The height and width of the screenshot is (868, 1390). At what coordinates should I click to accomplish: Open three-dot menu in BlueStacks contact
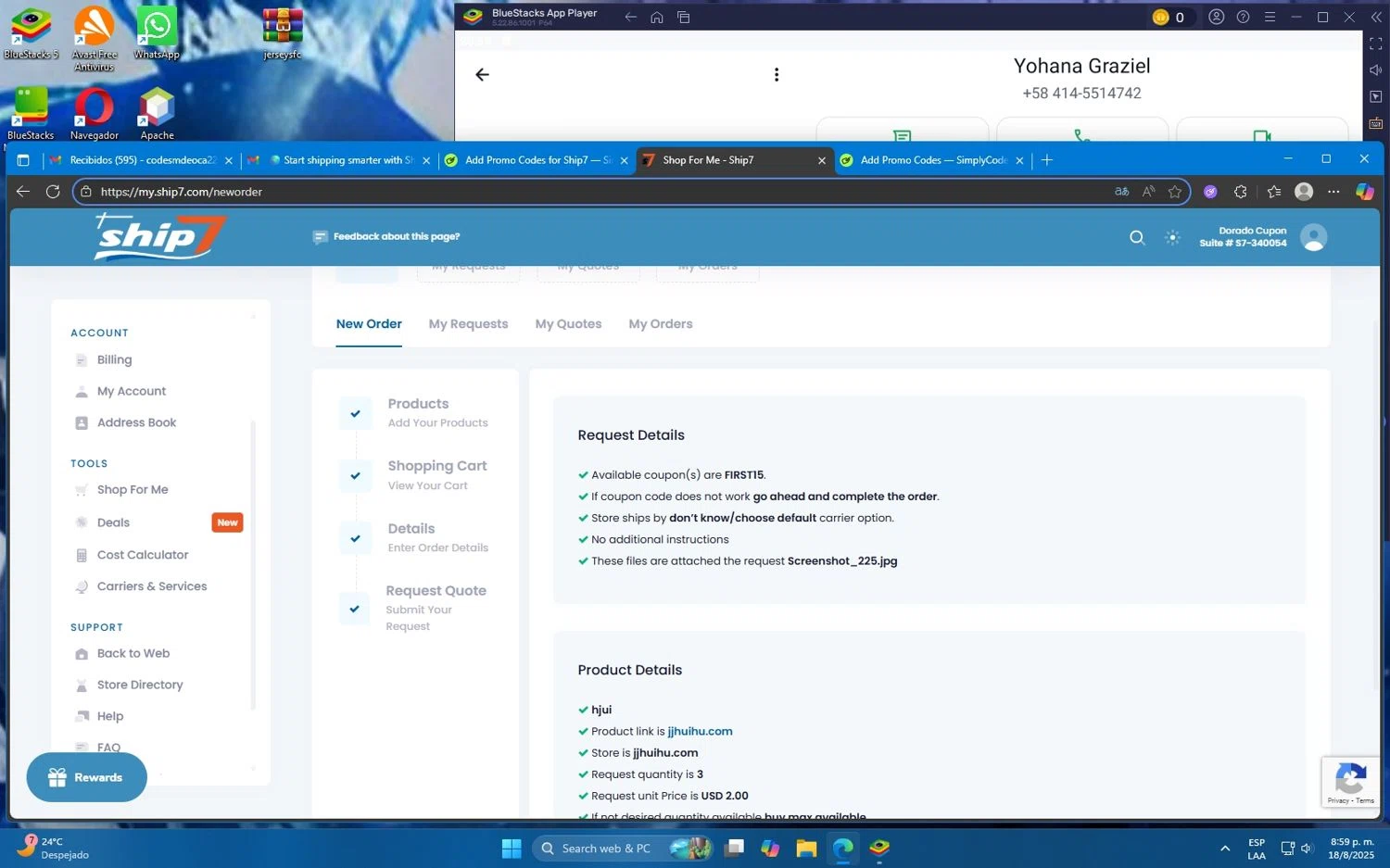777,75
